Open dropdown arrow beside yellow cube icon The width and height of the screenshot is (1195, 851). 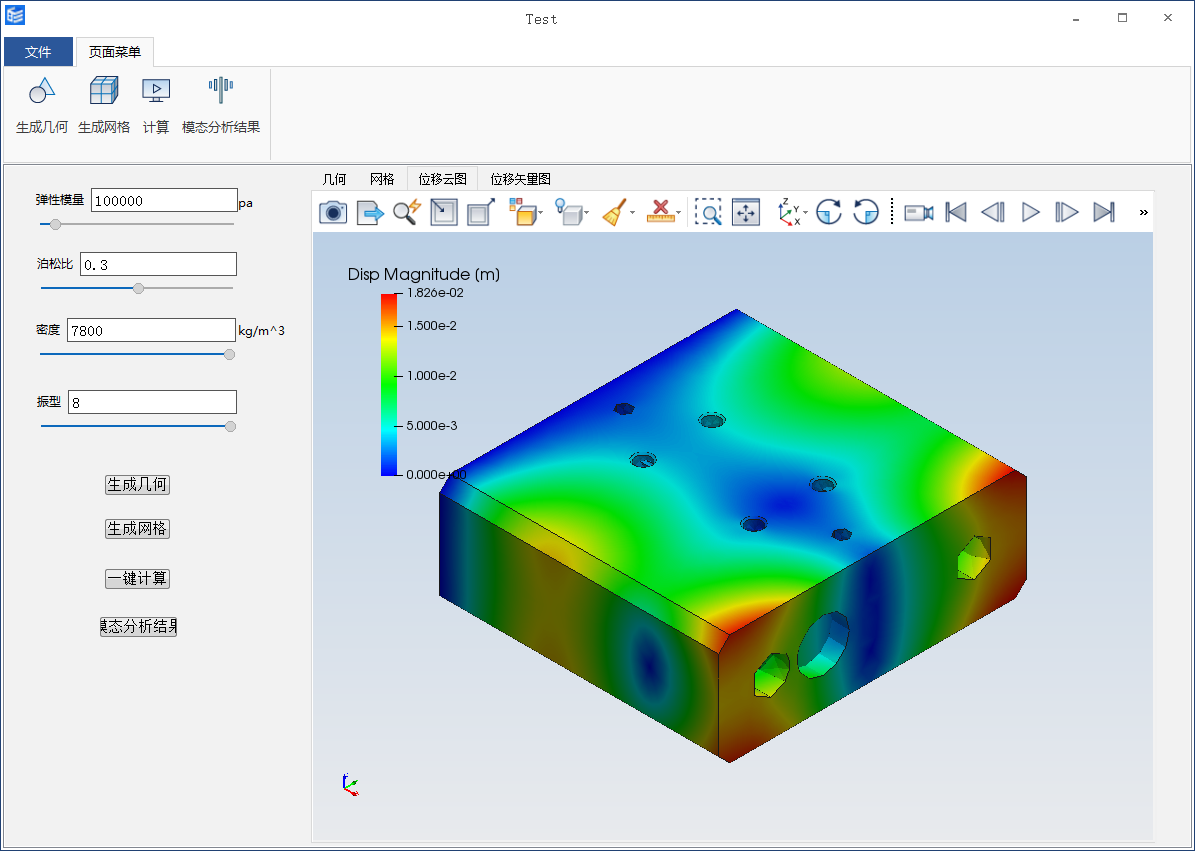tap(540, 213)
